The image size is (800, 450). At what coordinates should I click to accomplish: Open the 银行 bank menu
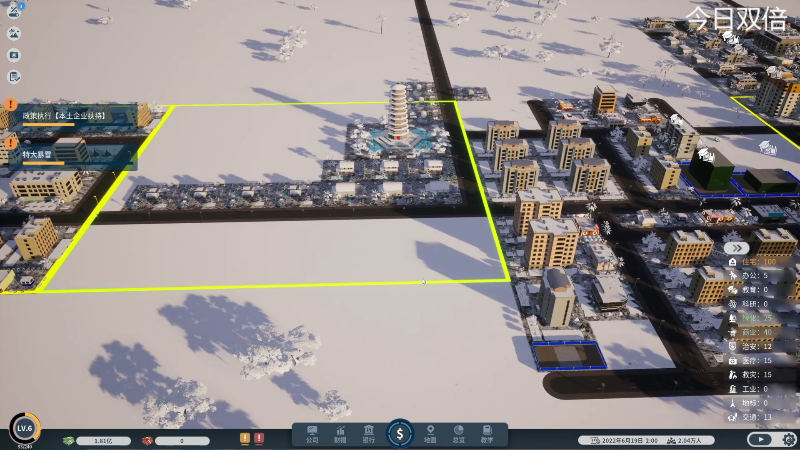(368, 435)
